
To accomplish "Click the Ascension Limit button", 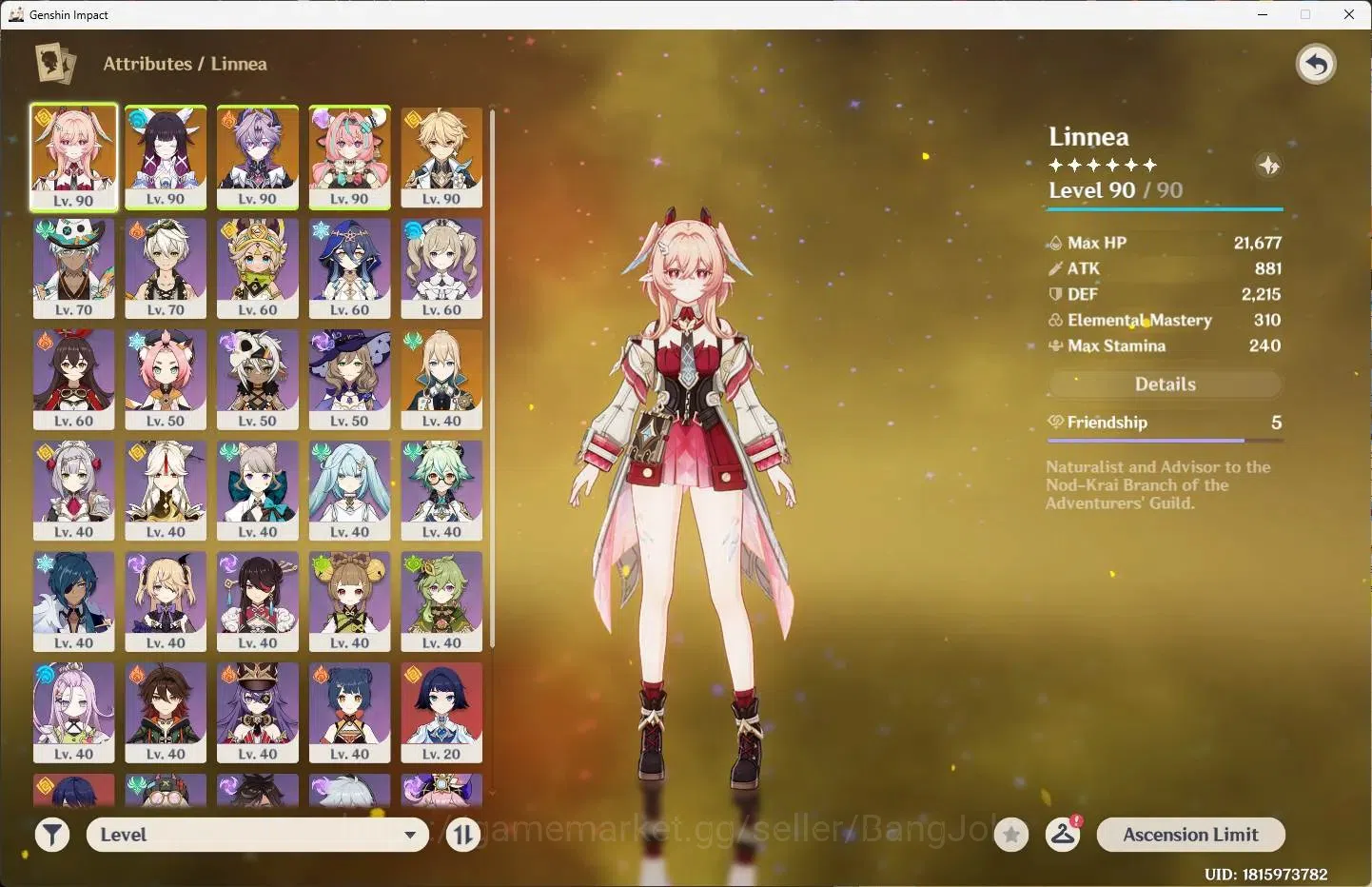I will 1190,835.
